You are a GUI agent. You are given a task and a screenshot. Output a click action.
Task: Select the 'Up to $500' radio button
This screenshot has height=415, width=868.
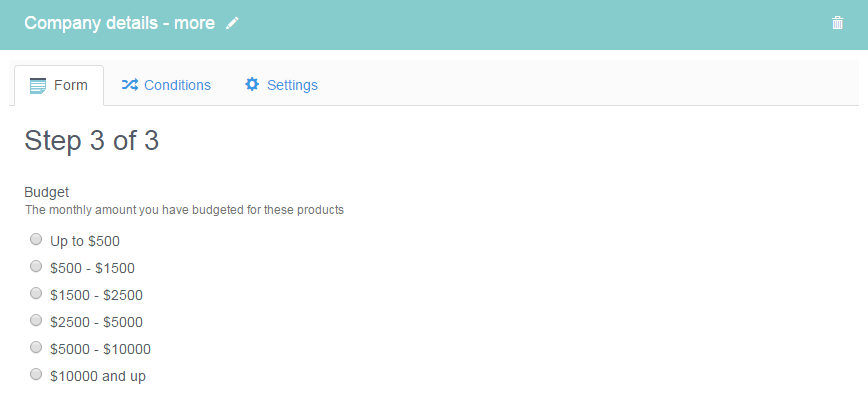pyautogui.click(x=36, y=239)
